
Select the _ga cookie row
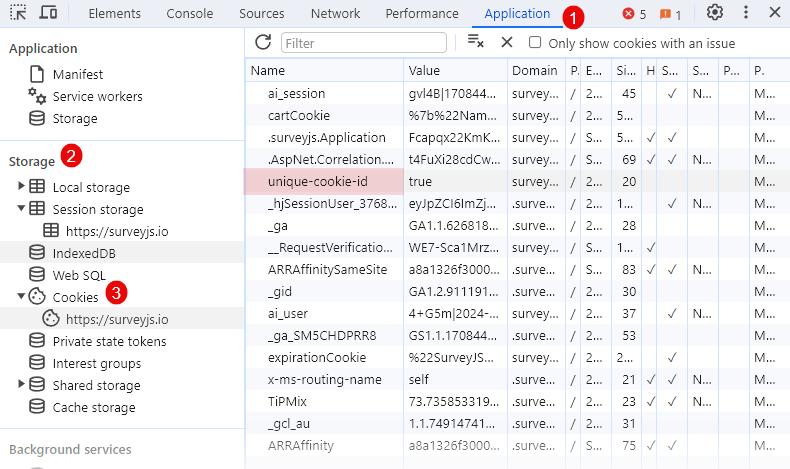(x=517, y=226)
